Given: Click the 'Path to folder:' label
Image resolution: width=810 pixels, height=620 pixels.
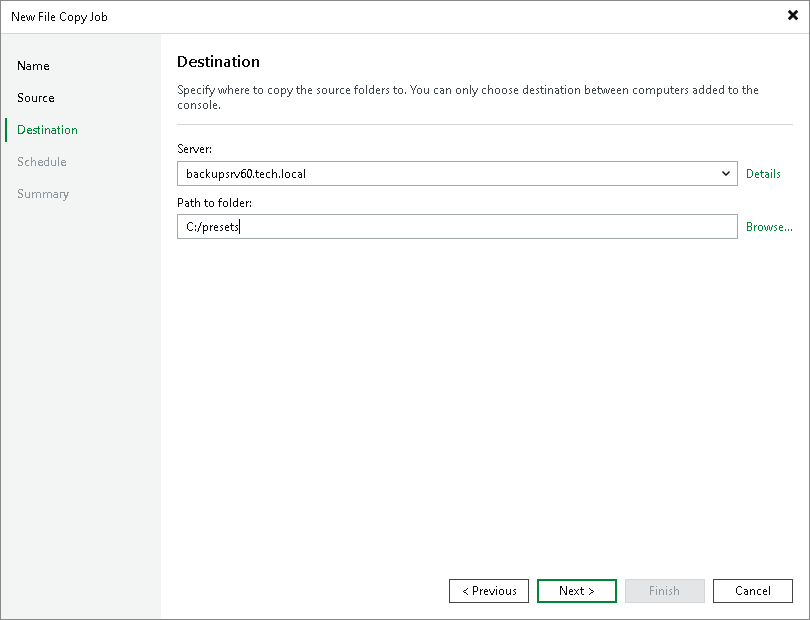Looking at the screenshot, I should 214,203.
